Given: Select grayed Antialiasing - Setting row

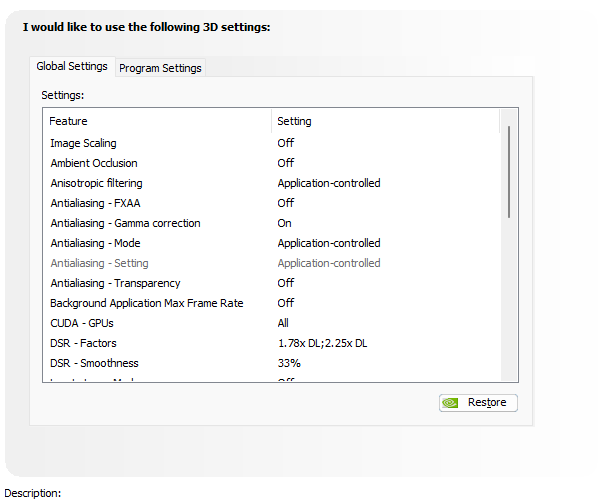Looking at the screenshot, I should pyautogui.click(x=99, y=263).
